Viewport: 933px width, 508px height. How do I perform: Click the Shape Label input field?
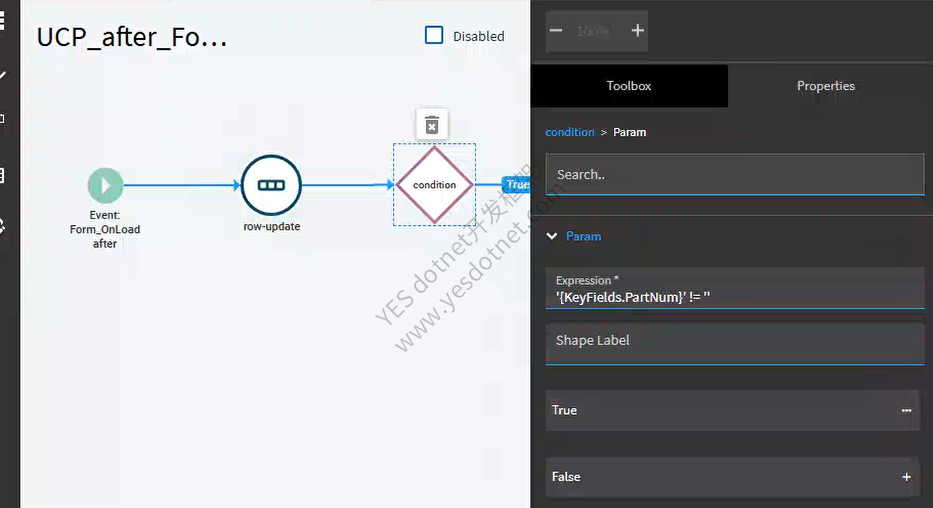pyautogui.click(x=735, y=343)
